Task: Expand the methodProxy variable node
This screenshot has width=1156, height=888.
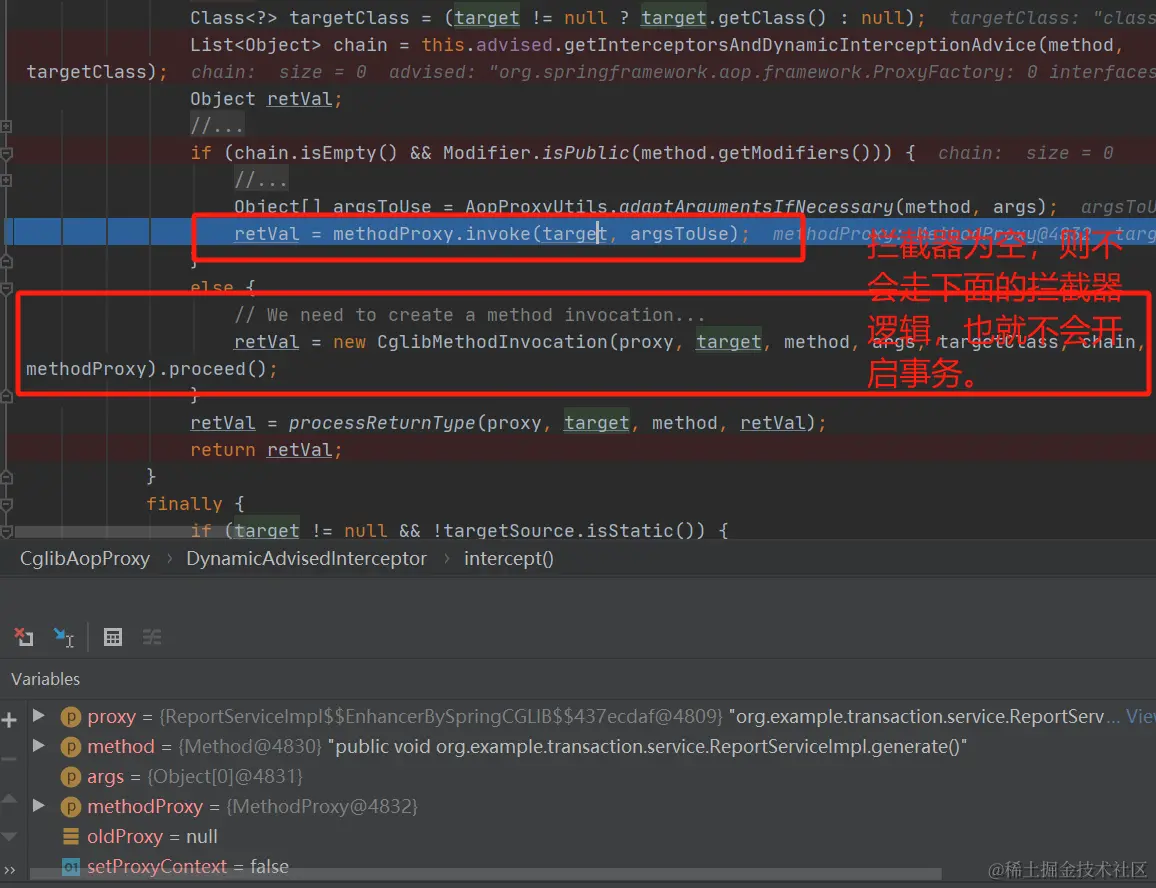Action: 38,805
